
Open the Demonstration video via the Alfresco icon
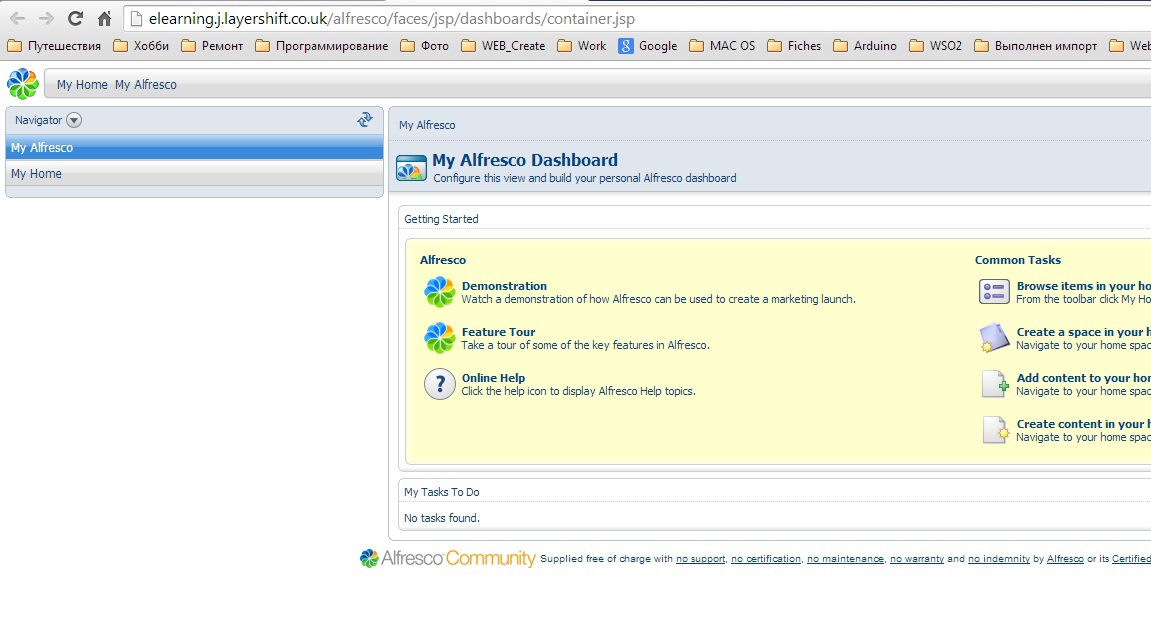tap(439, 291)
